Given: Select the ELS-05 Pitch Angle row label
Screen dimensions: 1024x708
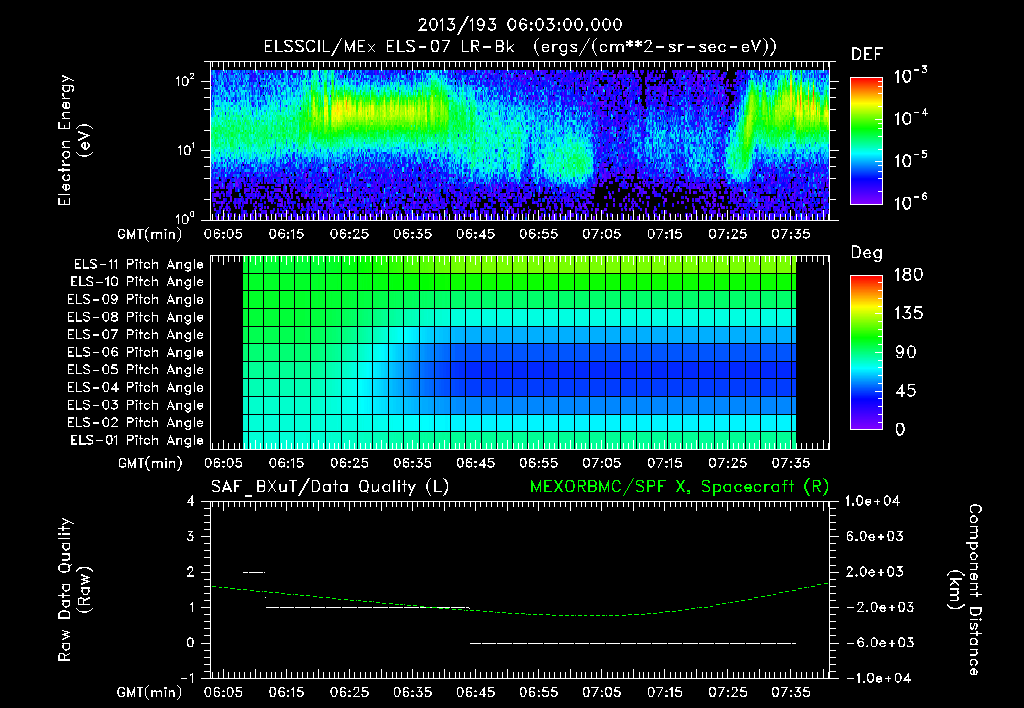Looking at the screenshot, I should click(x=136, y=370).
